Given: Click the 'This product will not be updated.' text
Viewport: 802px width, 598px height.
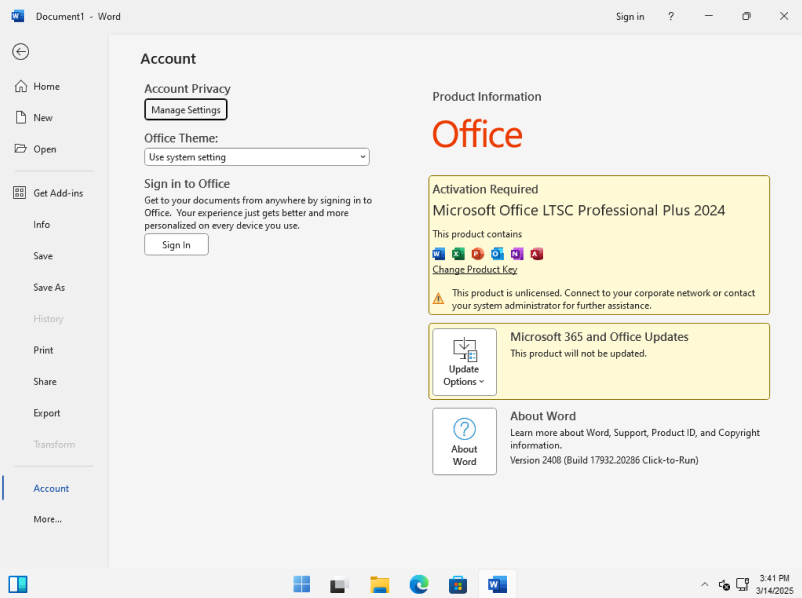Looking at the screenshot, I should 578,353.
